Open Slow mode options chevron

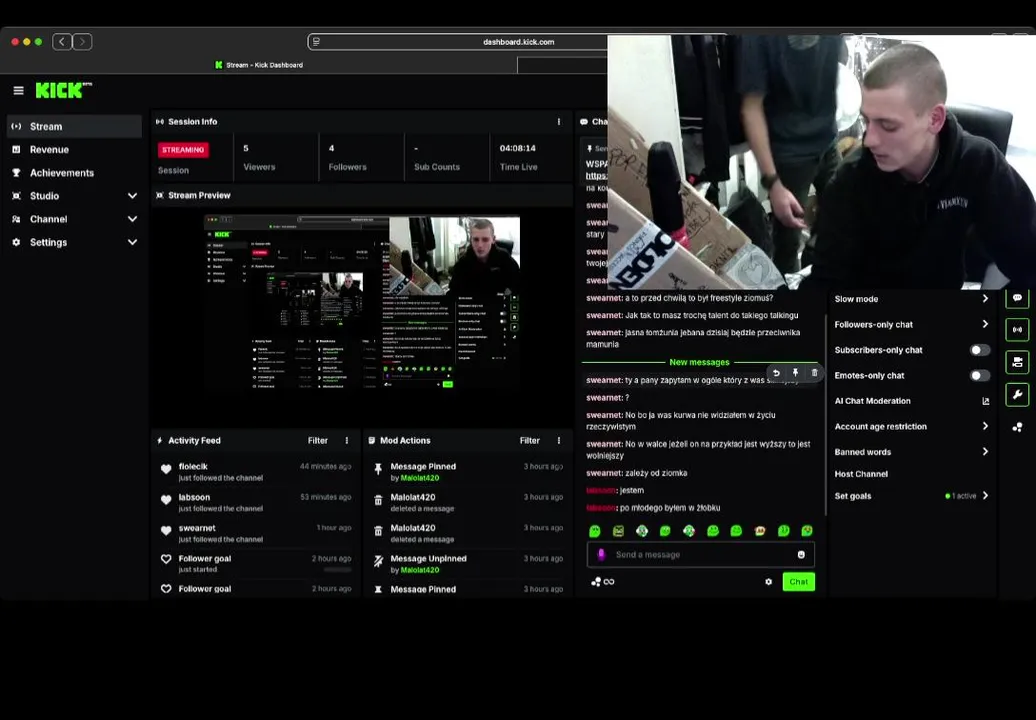point(985,299)
